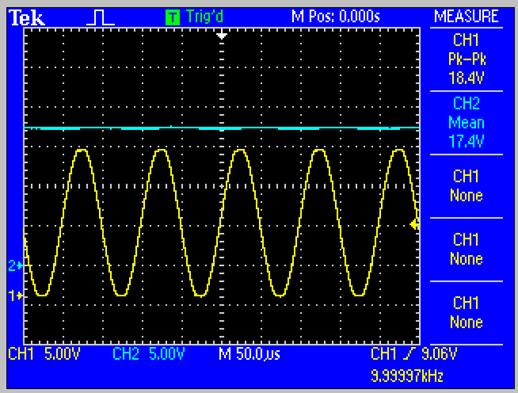The width and height of the screenshot is (518, 393).
Task: Open the MEASURE menu header
Action: [x=466, y=17]
